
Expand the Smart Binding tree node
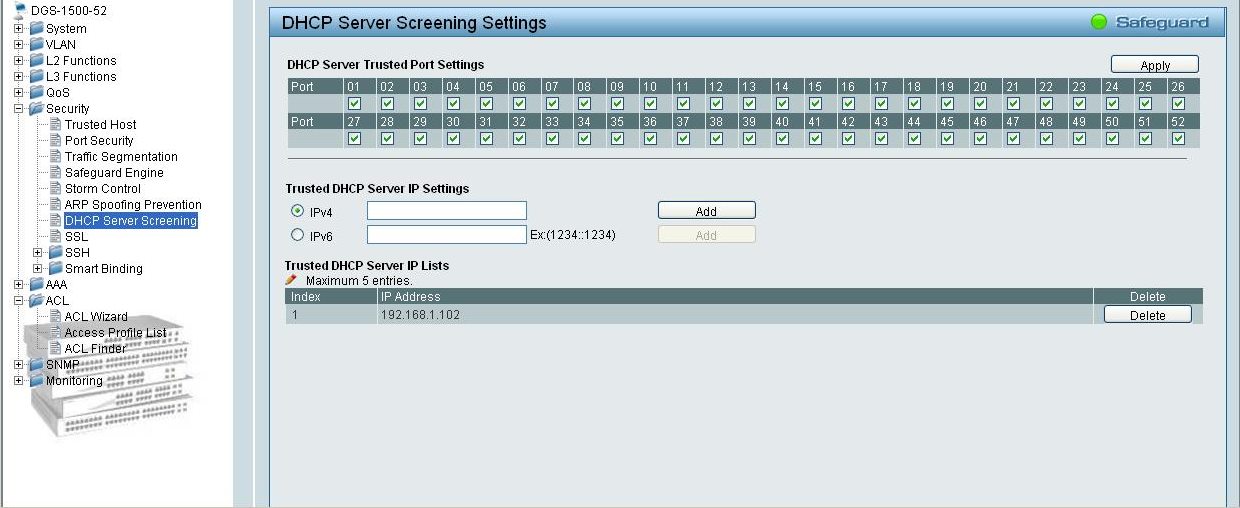(38, 268)
